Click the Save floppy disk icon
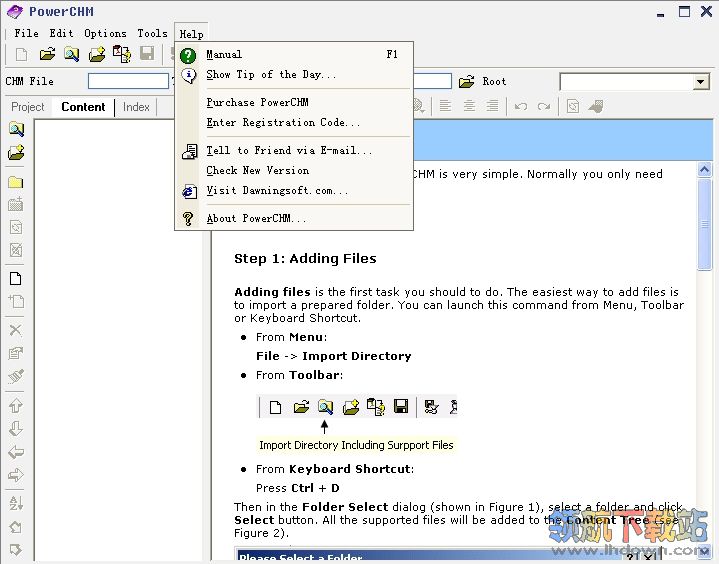Screen dimensions: 719x564 (147, 54)
